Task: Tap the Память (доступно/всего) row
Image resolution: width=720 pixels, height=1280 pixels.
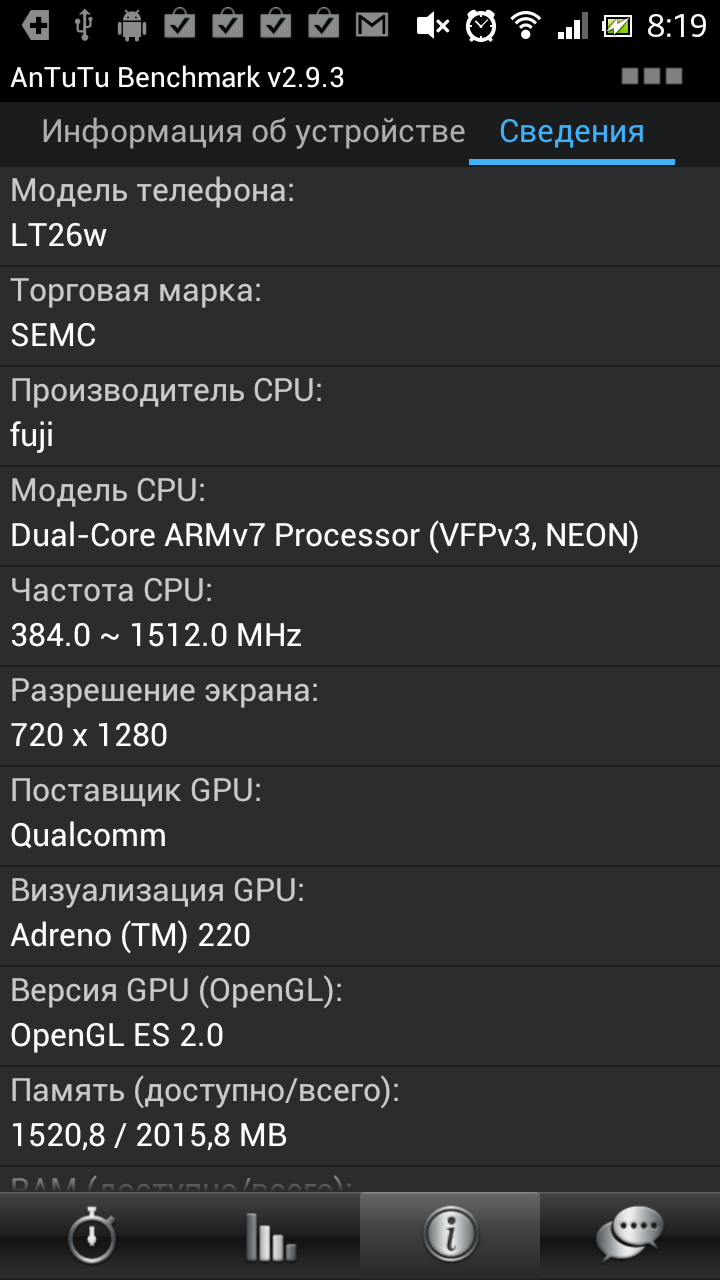Action: (360, 1114)
